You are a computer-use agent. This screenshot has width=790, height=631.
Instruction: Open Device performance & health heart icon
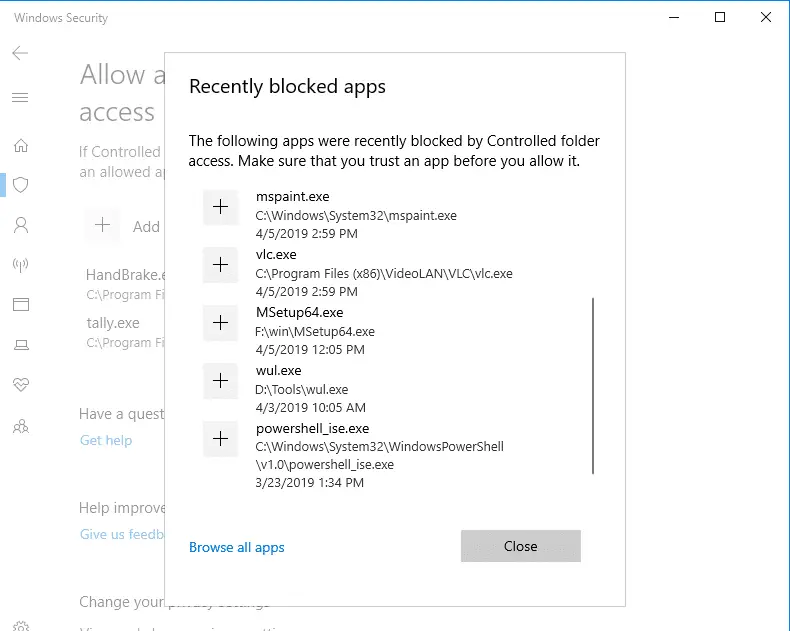point(21,385)
